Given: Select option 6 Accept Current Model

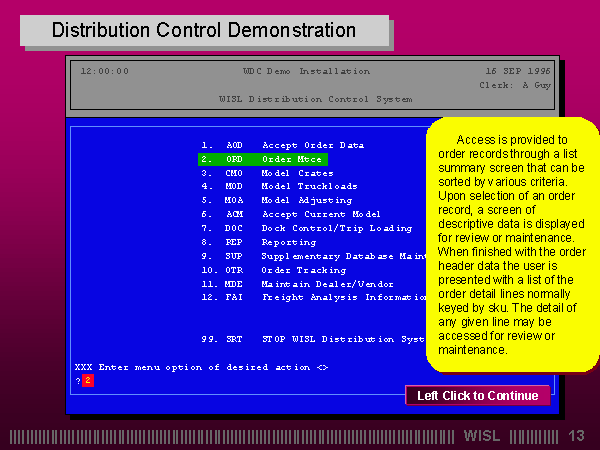Looking at the screenshot, I should pos(320,214).
